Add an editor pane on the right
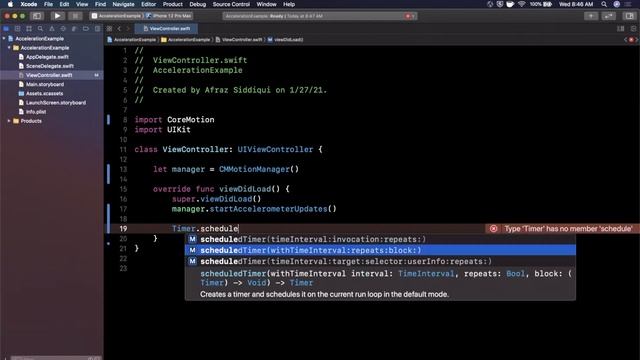This screenshot has width=640, height=360. pyautogui.click(x=633, y=29)
